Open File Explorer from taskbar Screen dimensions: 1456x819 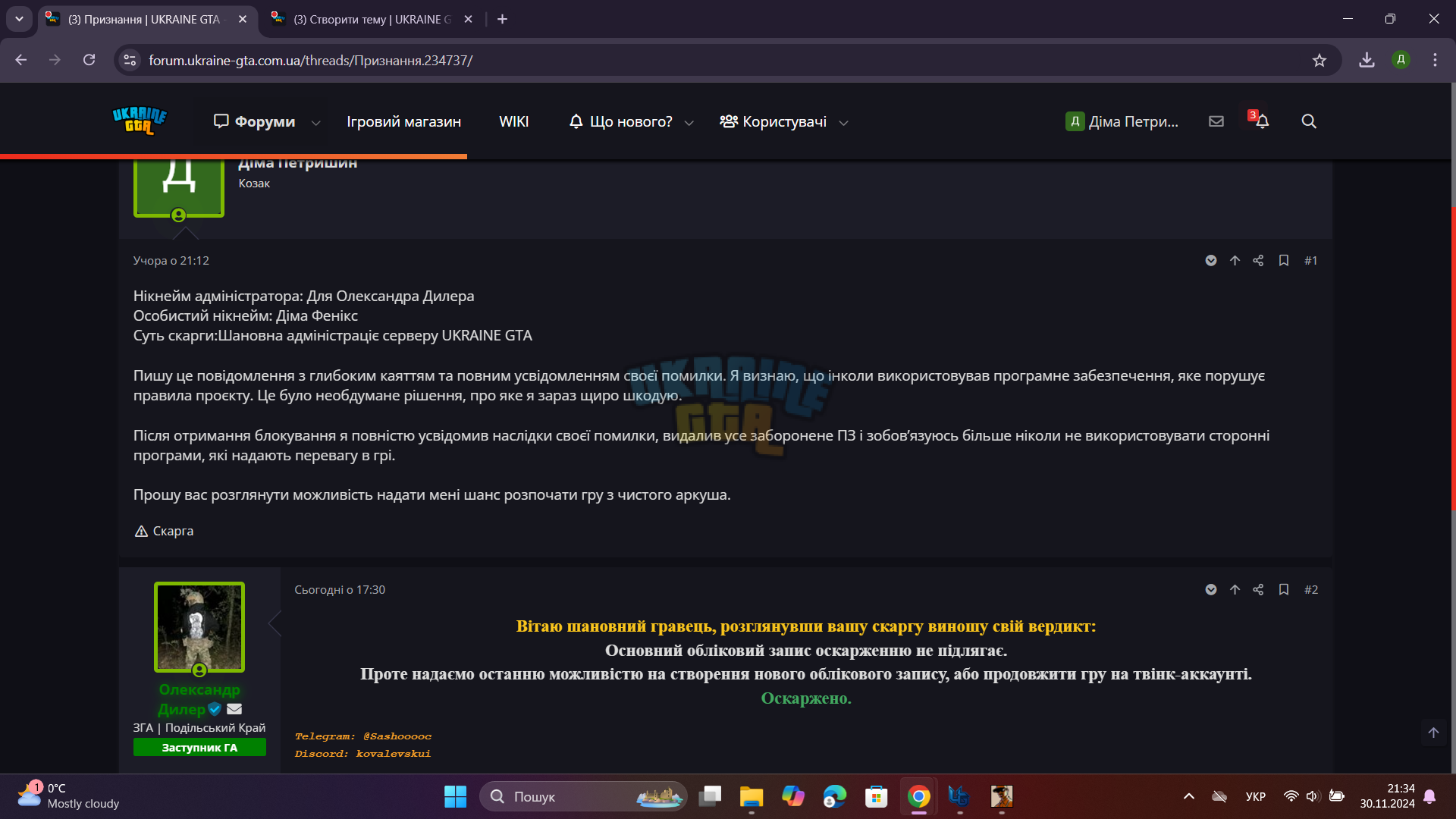[x=752, y=796]
